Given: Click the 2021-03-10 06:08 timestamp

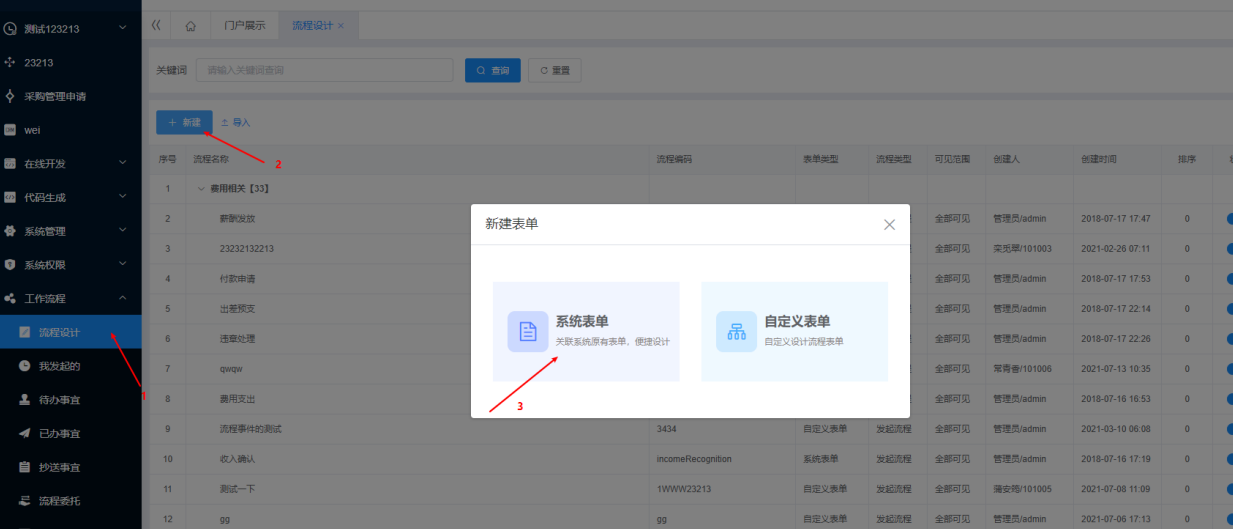Looking at the screenshot, I should point(1115,429).
